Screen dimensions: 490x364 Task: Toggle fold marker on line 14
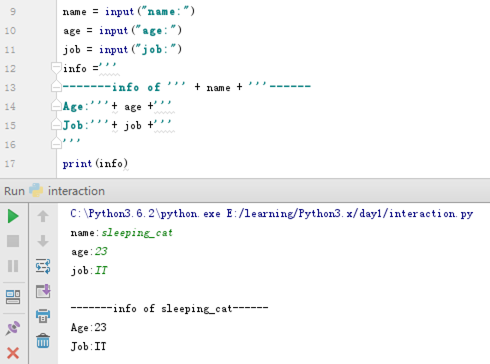click(x=56, y=106)
